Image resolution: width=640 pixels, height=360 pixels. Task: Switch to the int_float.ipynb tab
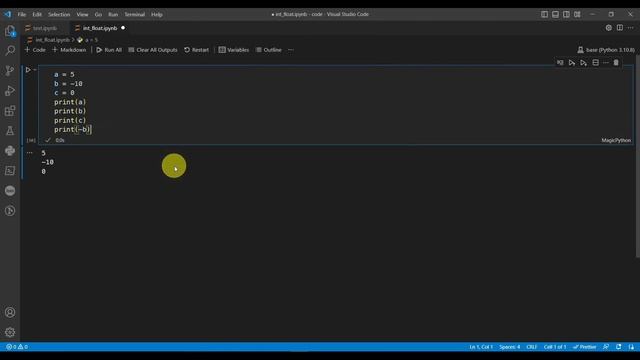100,28
